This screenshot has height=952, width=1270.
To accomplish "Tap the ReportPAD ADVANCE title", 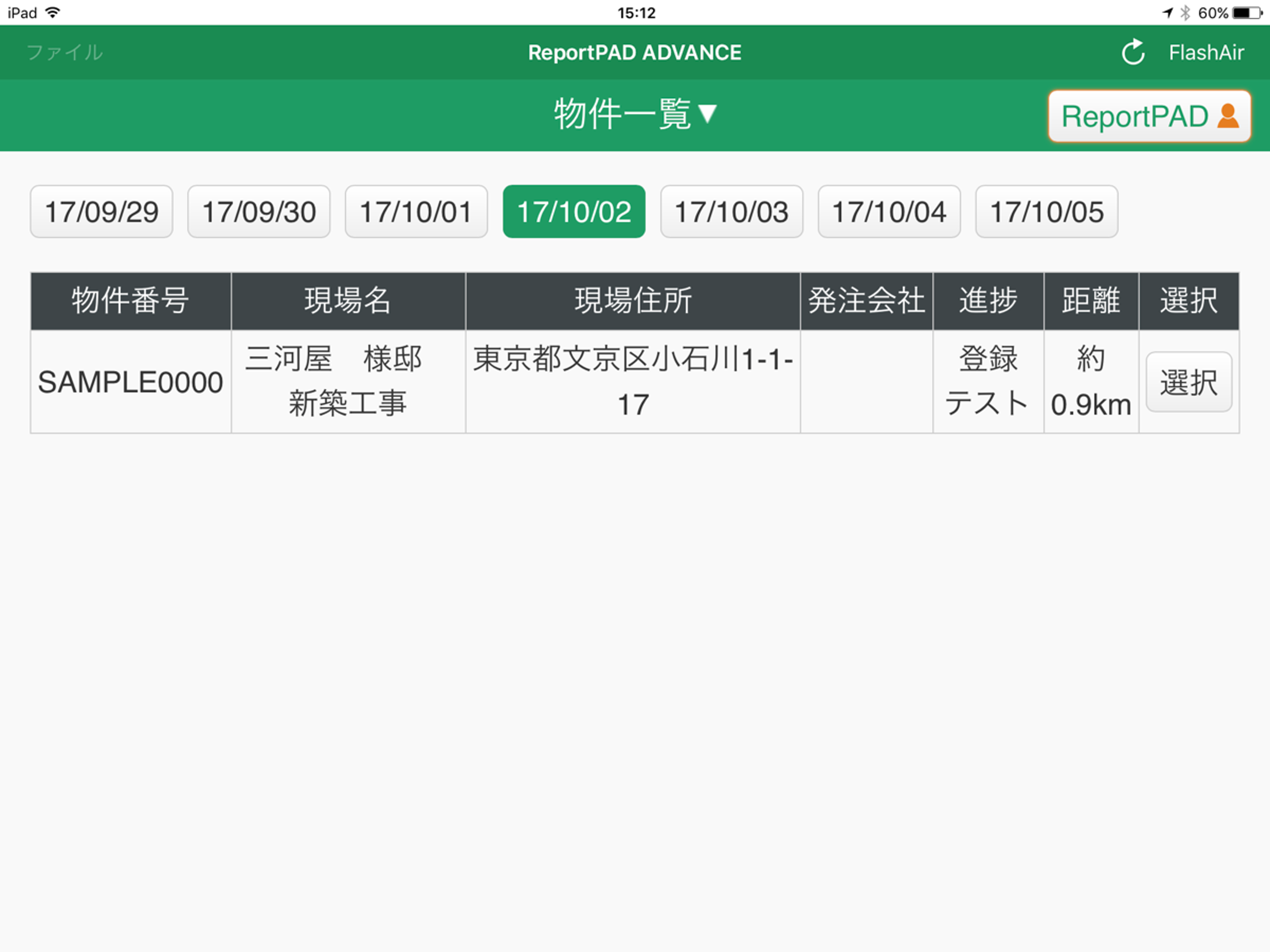I will click(635, 53).
